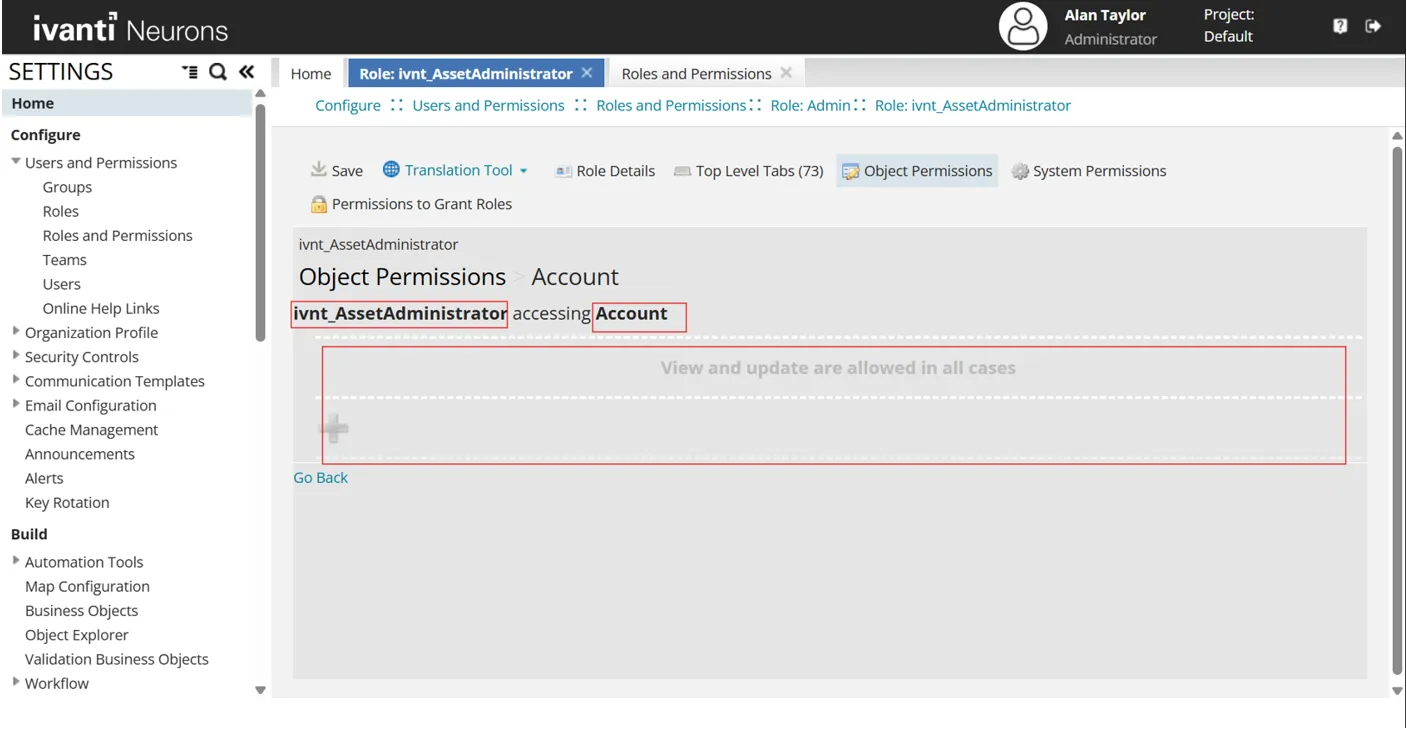Image resolution: width=1407 pixels, height=733 pixels.
Task: Open Users in the sidebar
Action: 62,284
